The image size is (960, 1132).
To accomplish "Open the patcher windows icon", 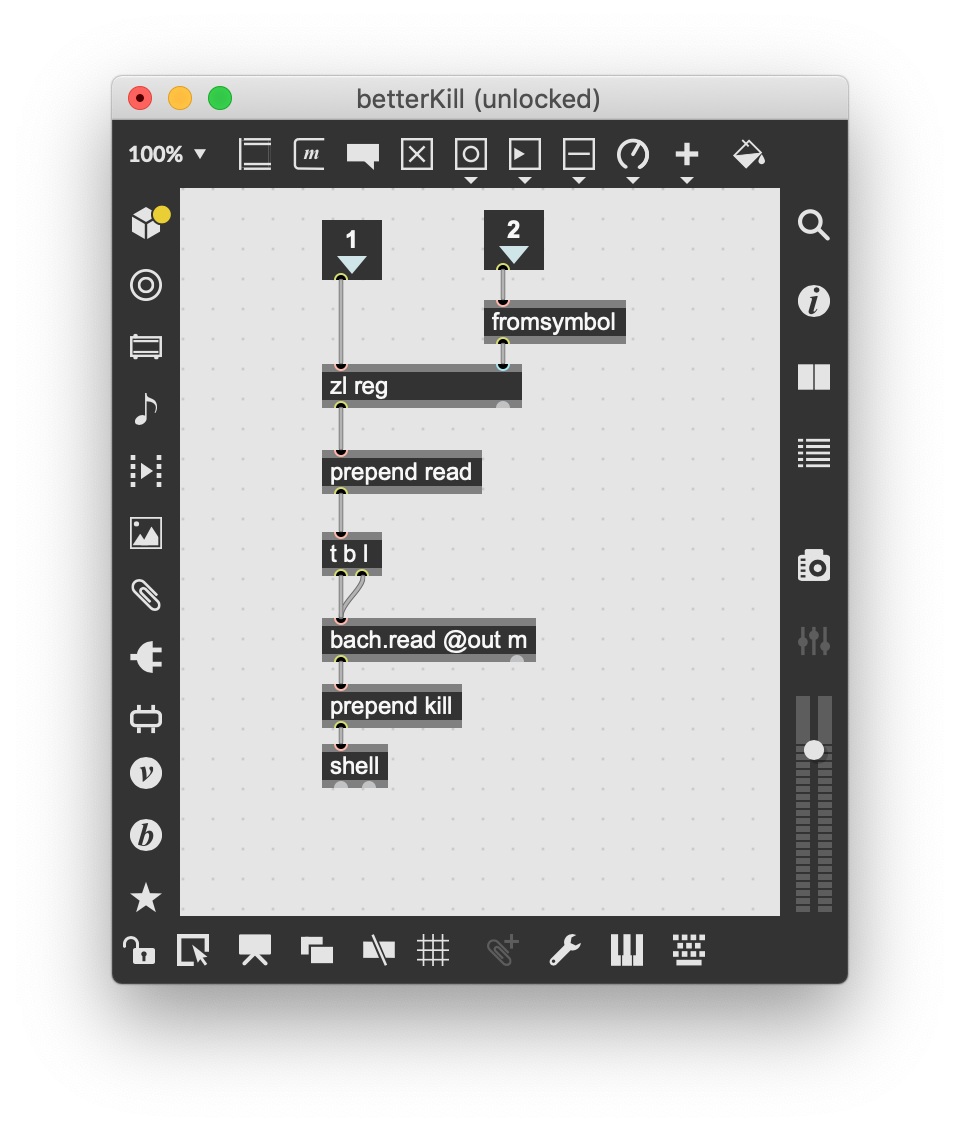I will coord(317,950).
